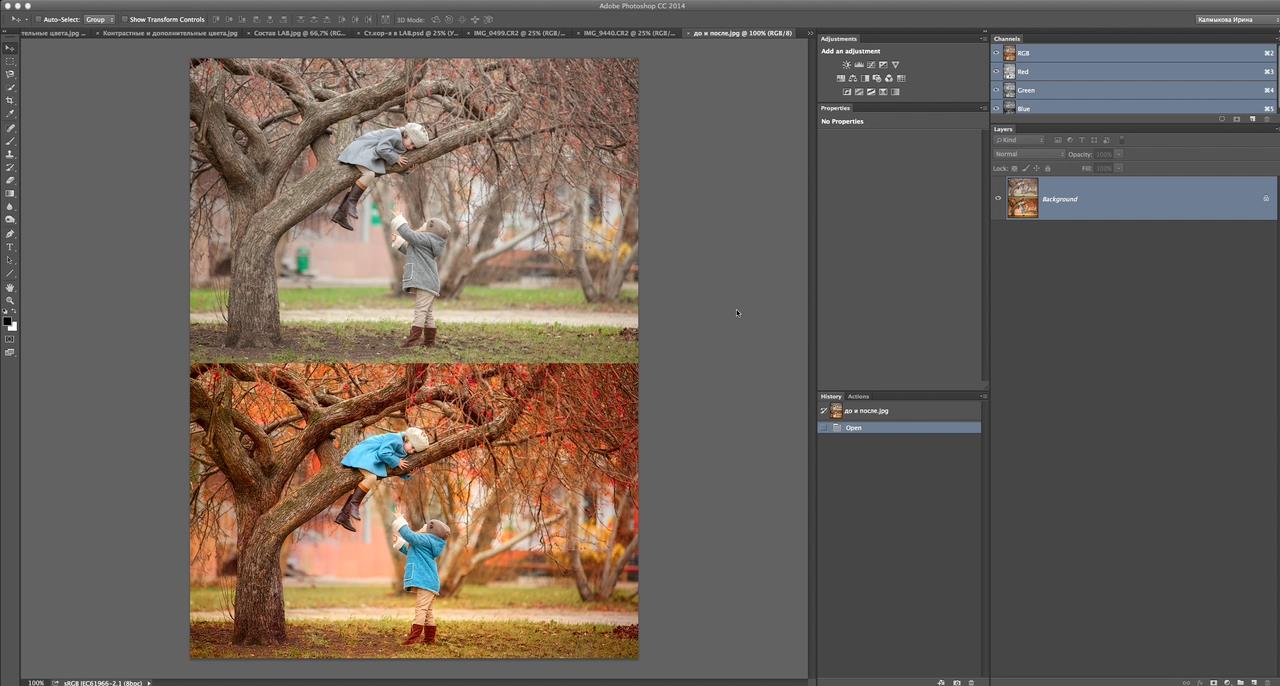
Task: Select the Dodge tool
Action: [x=10, y=220]
